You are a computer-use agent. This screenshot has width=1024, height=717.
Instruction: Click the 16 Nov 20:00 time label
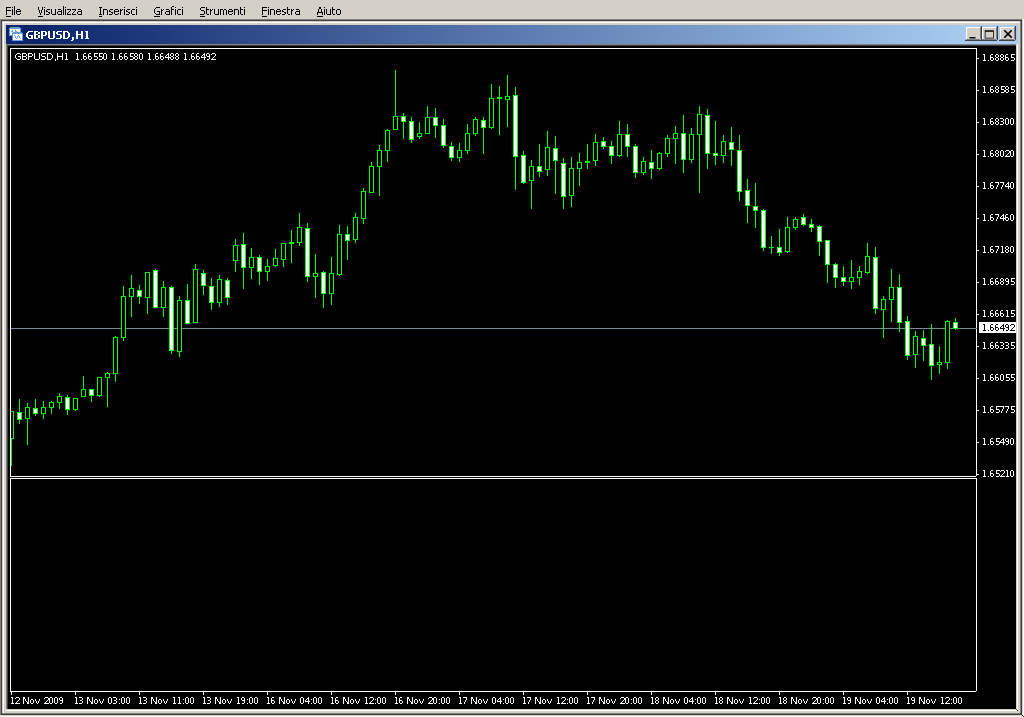point(423,701)
